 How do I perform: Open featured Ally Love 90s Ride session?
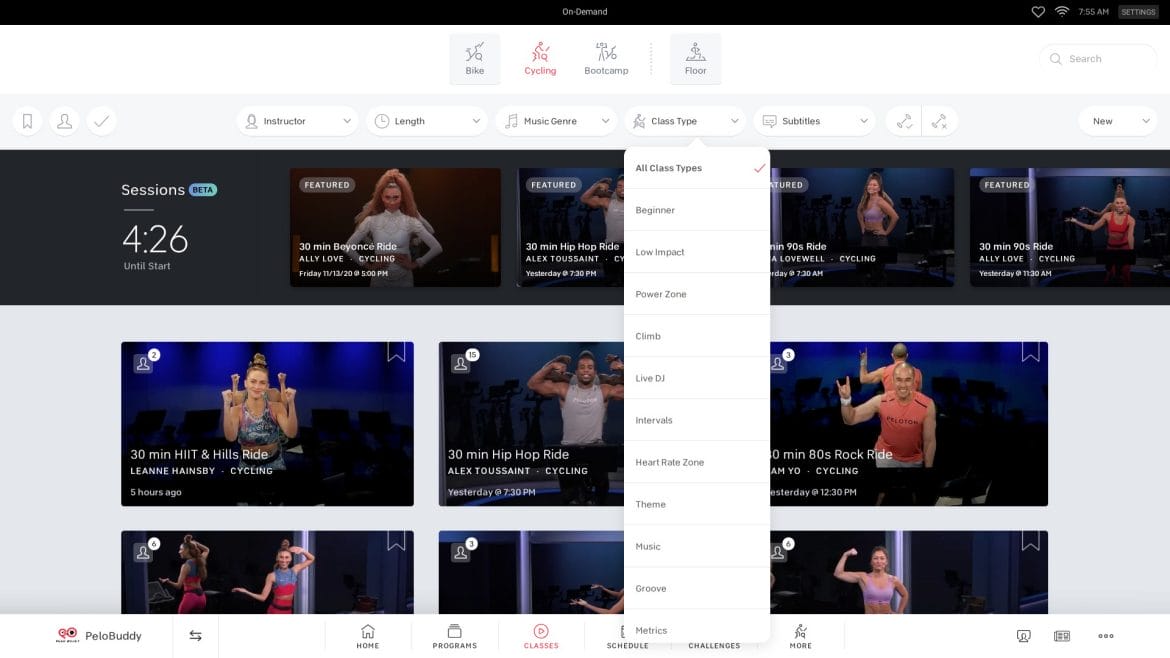click(1069, 227)
